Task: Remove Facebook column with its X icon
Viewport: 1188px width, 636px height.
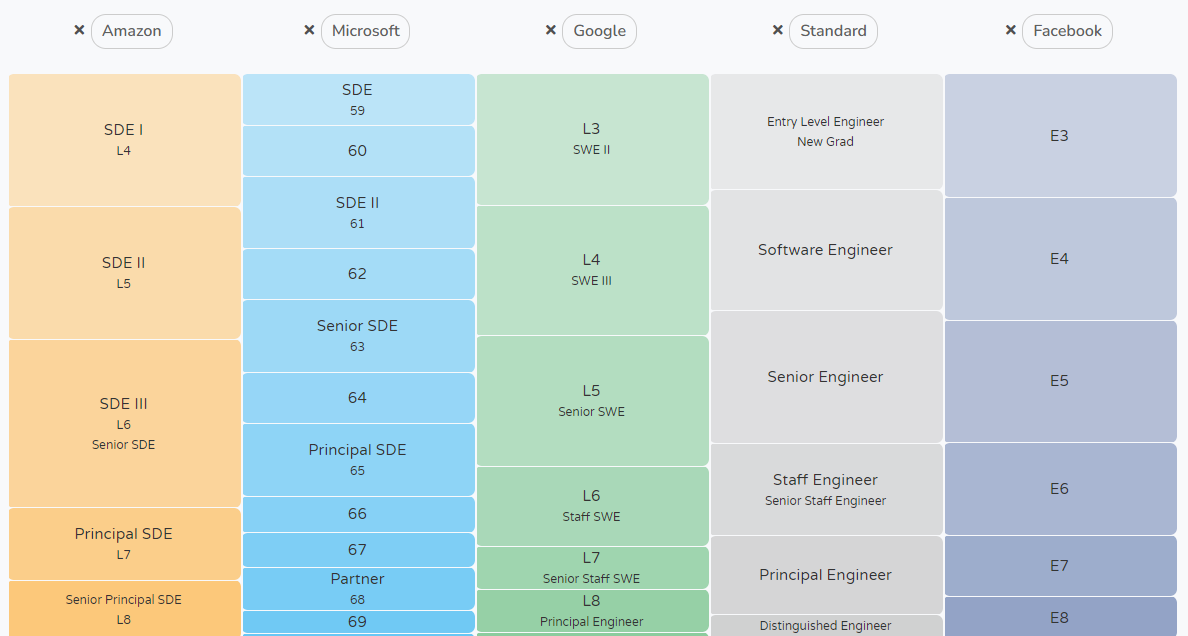Action: tap(1010, 31)
